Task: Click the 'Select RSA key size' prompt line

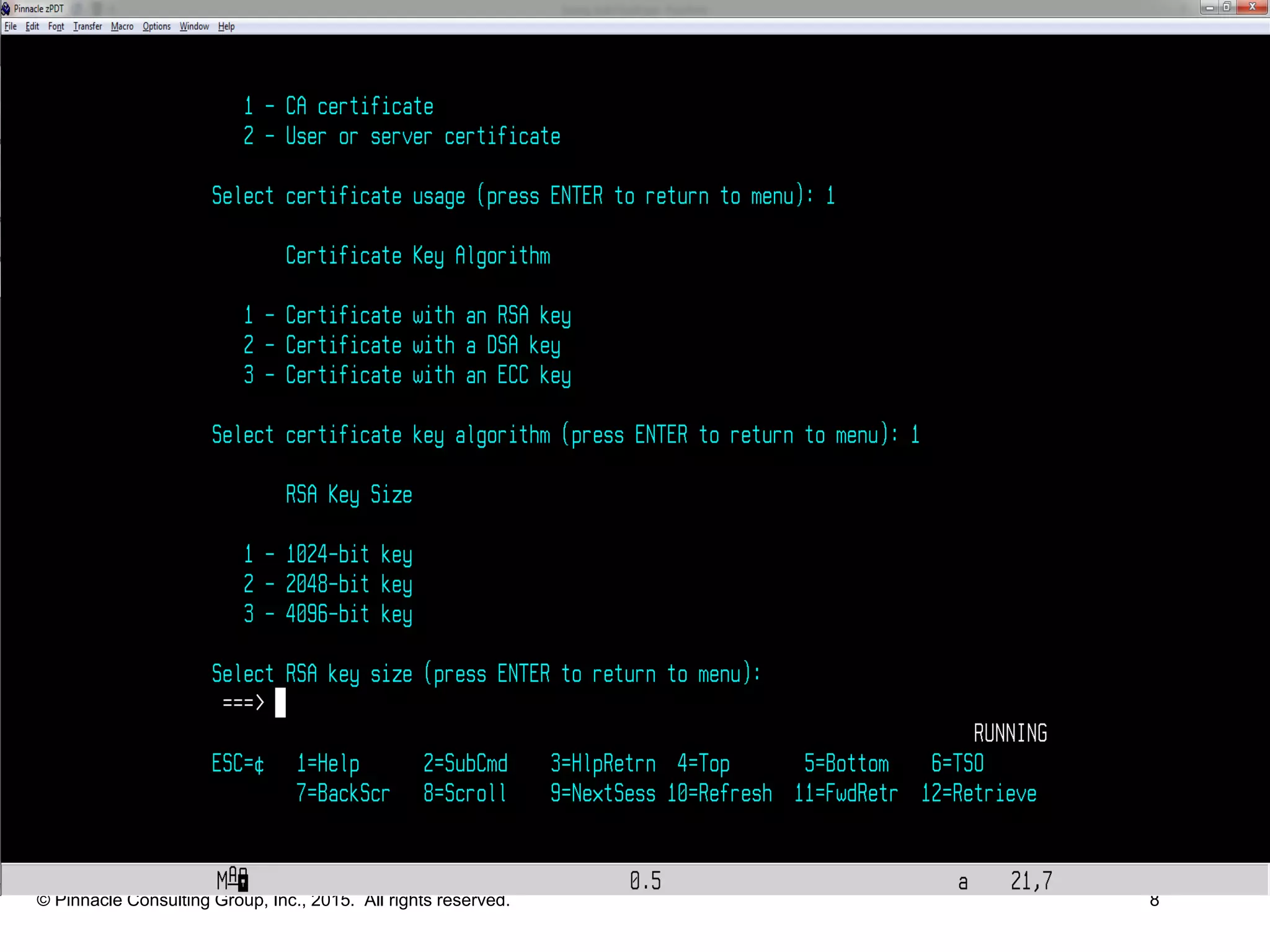Action: 486,674
